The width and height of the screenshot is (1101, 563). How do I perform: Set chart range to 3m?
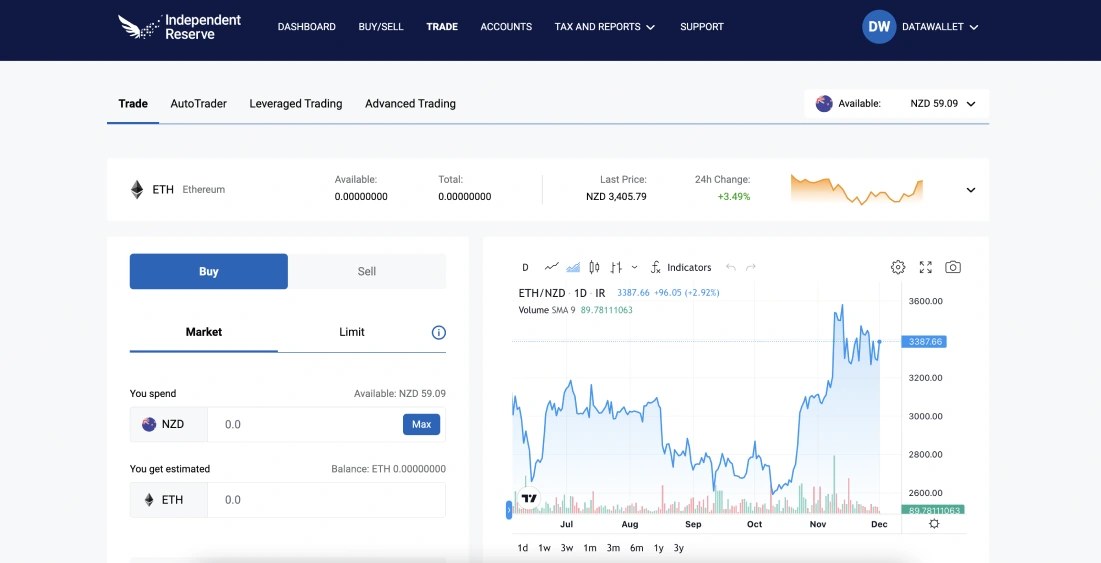click(x=613, y=548)
